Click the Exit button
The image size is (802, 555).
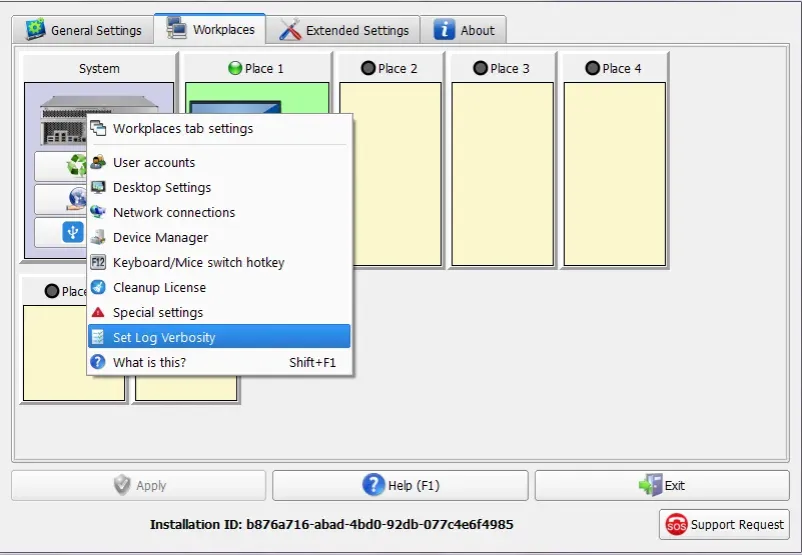click(x=662, y=486)
